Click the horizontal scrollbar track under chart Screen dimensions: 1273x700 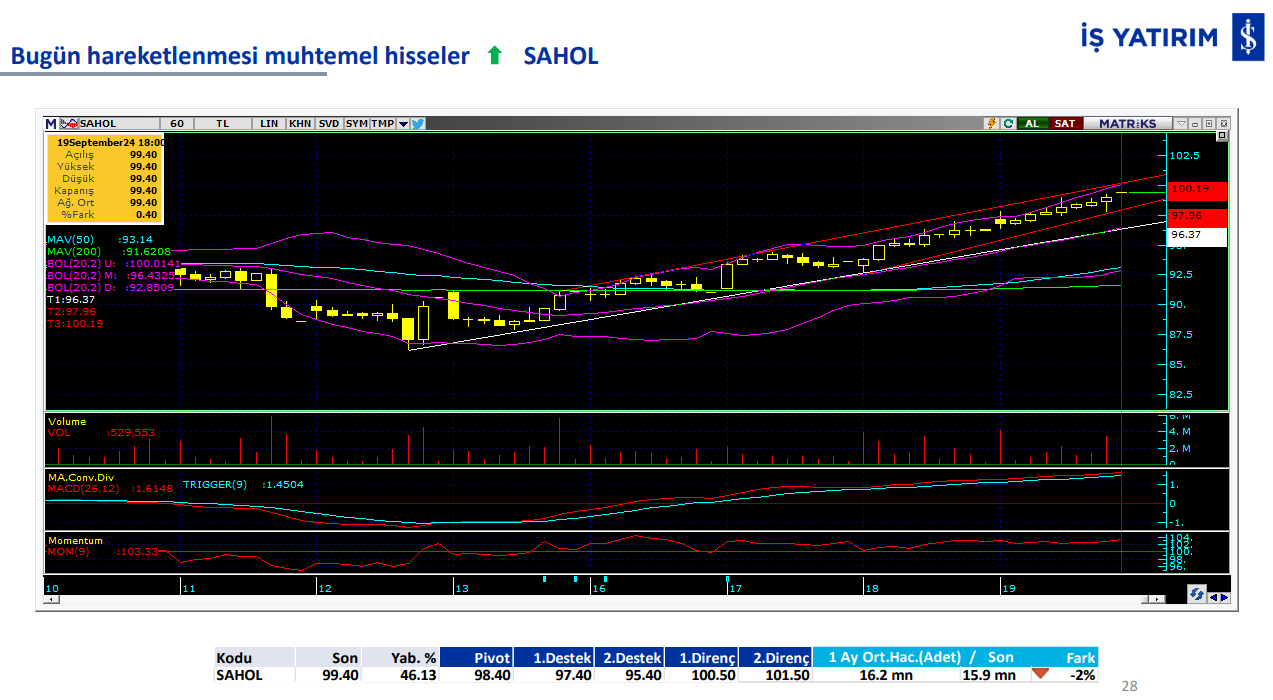600,599
